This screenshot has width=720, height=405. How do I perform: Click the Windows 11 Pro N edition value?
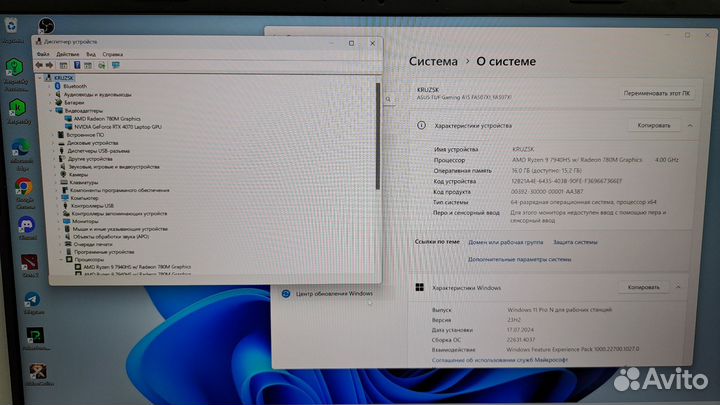point(559,309)
